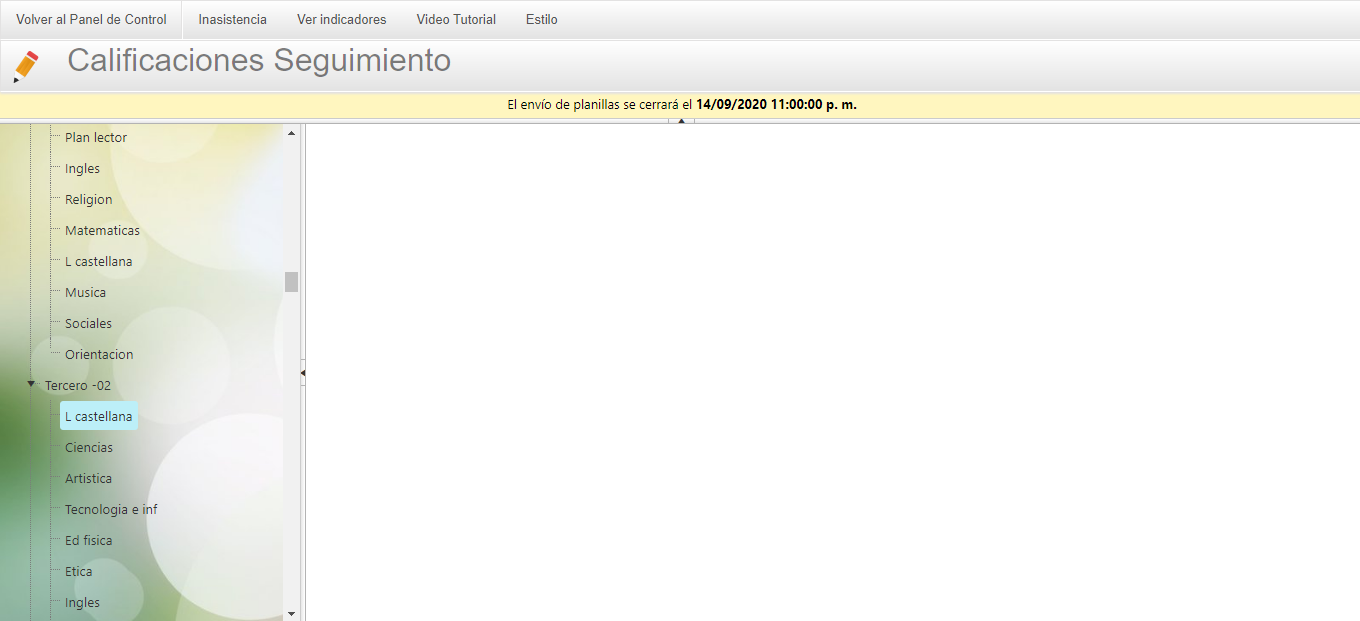Open Ver indicadores in the top menu
This screenshot has width=1360, height=621.
click(341, 19)
